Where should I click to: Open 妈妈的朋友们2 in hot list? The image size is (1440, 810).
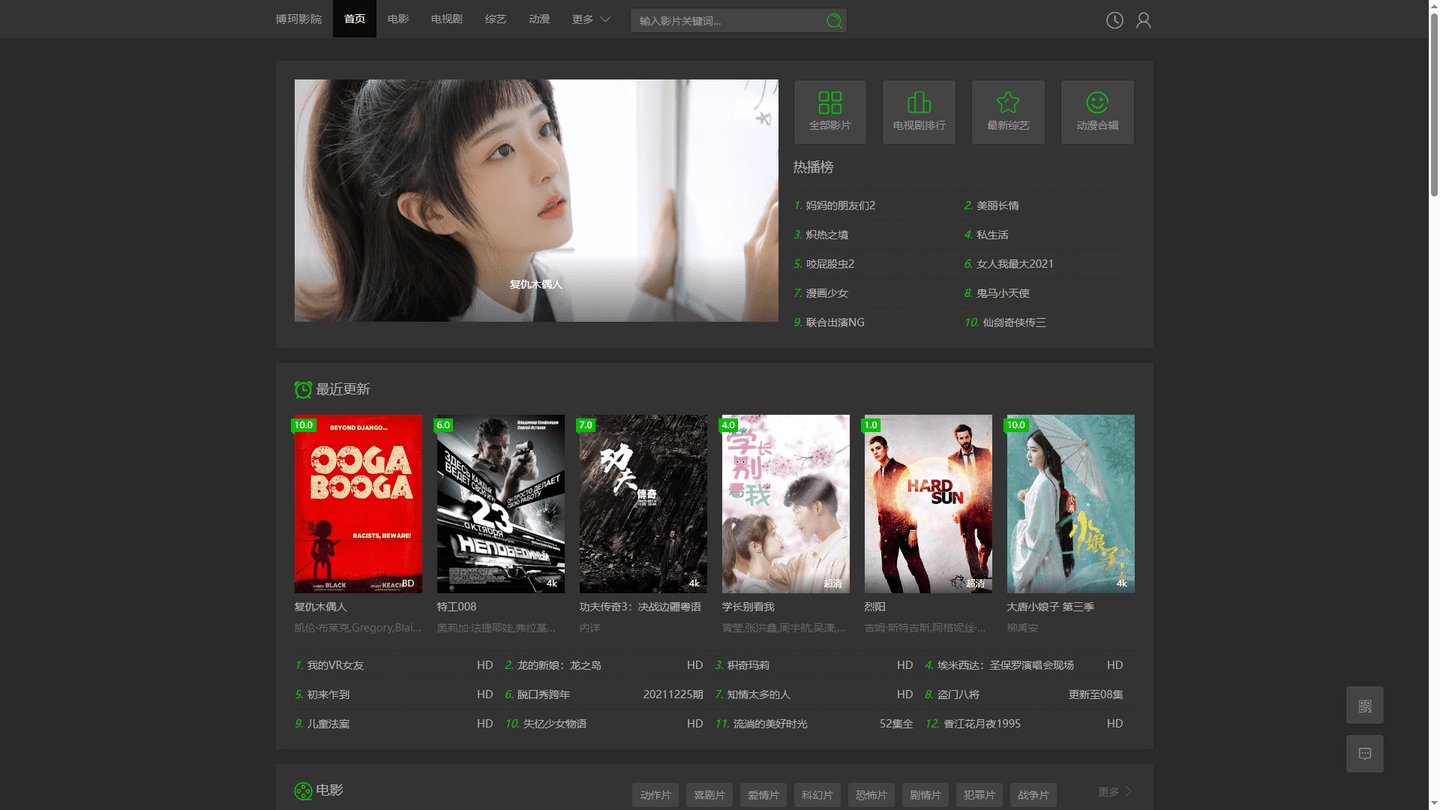tap(840, 206)
